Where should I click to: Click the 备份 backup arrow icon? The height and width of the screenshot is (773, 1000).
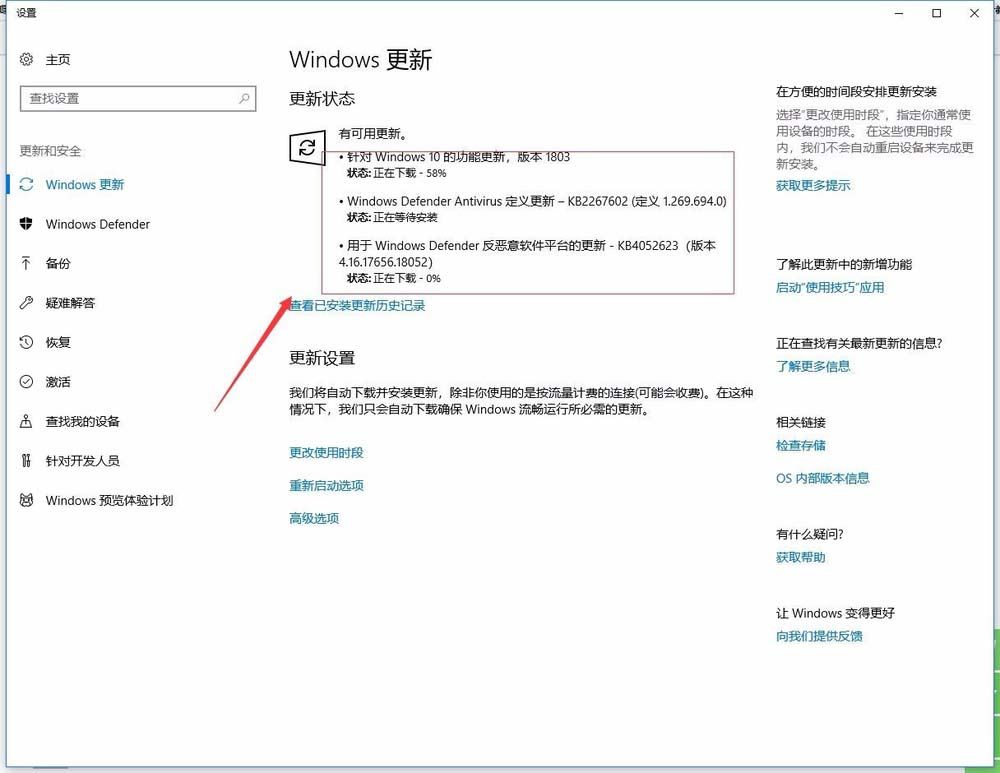(x=27, y=263)
